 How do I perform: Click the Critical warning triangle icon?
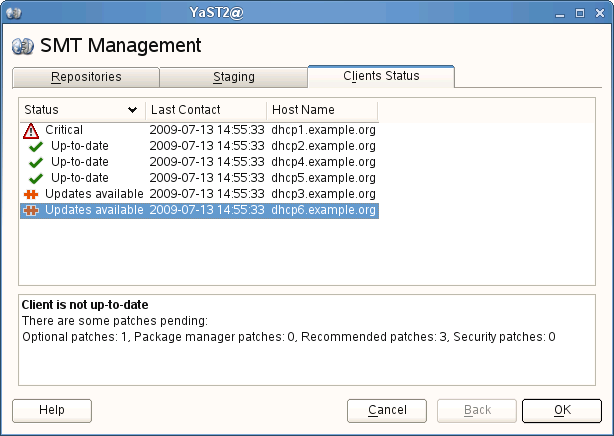click(31, 130)
